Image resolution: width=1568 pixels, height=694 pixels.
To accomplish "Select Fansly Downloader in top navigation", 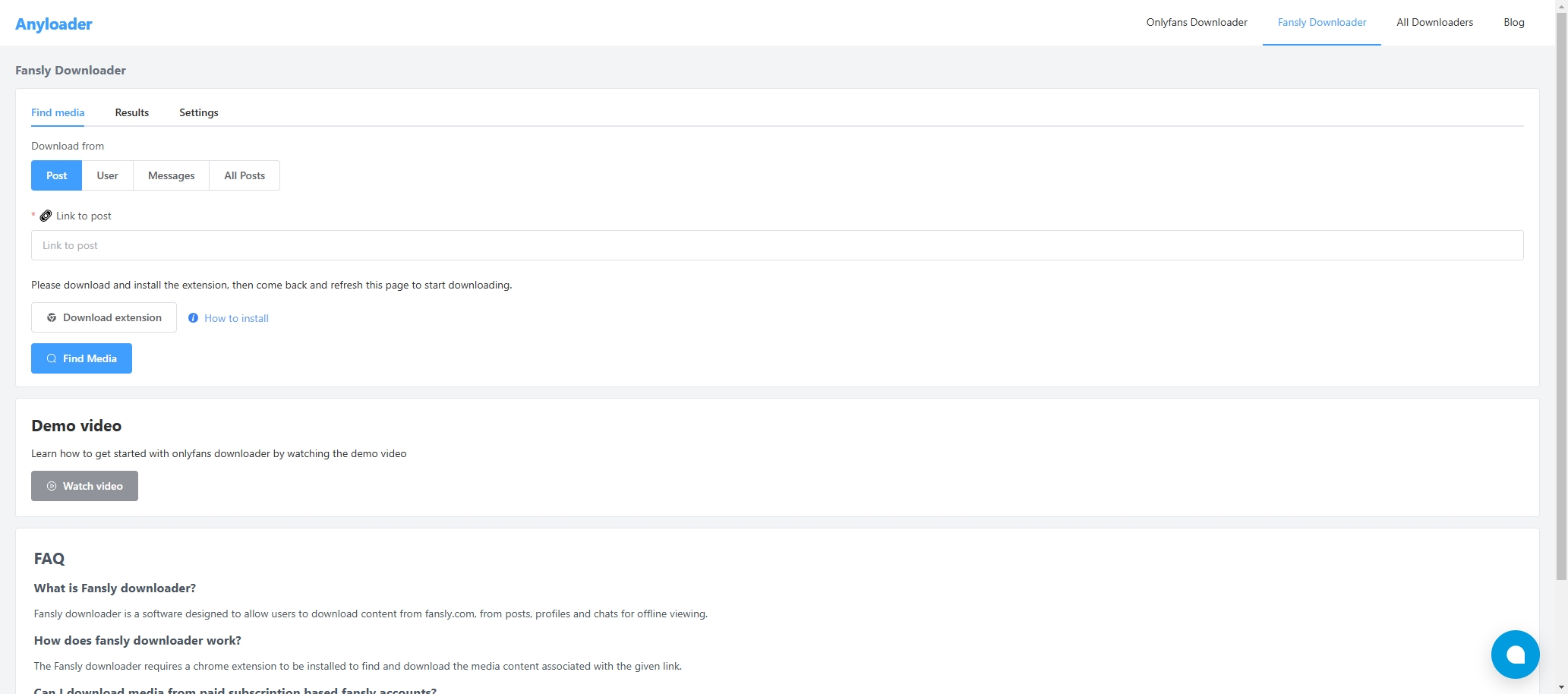I will click(1322, 22).
